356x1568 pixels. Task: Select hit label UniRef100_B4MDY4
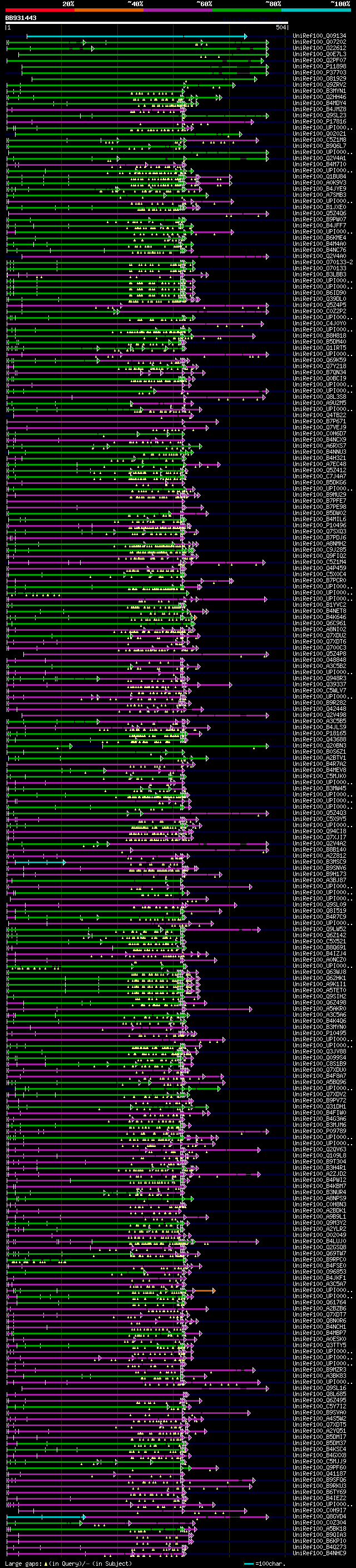[x=319, y=103]
